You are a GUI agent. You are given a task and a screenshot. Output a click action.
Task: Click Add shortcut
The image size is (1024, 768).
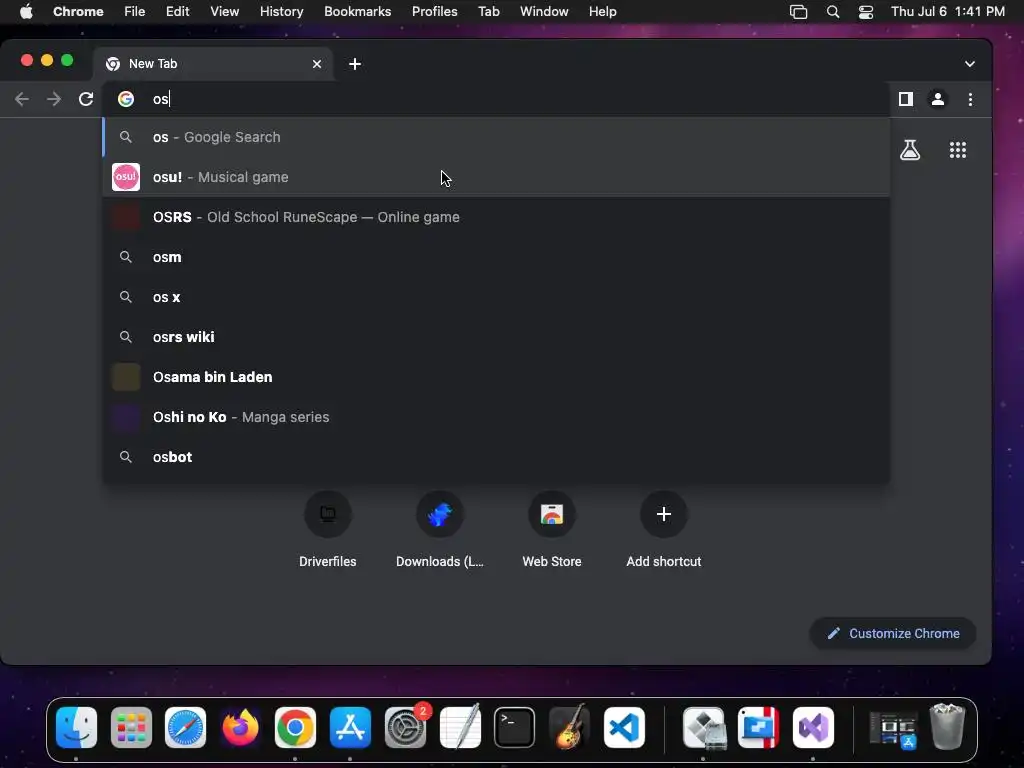(664, 530)
